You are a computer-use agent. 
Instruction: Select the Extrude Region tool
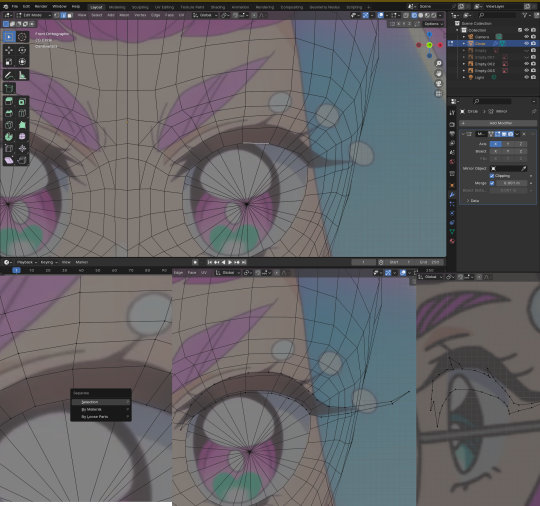tap(9, 102)
